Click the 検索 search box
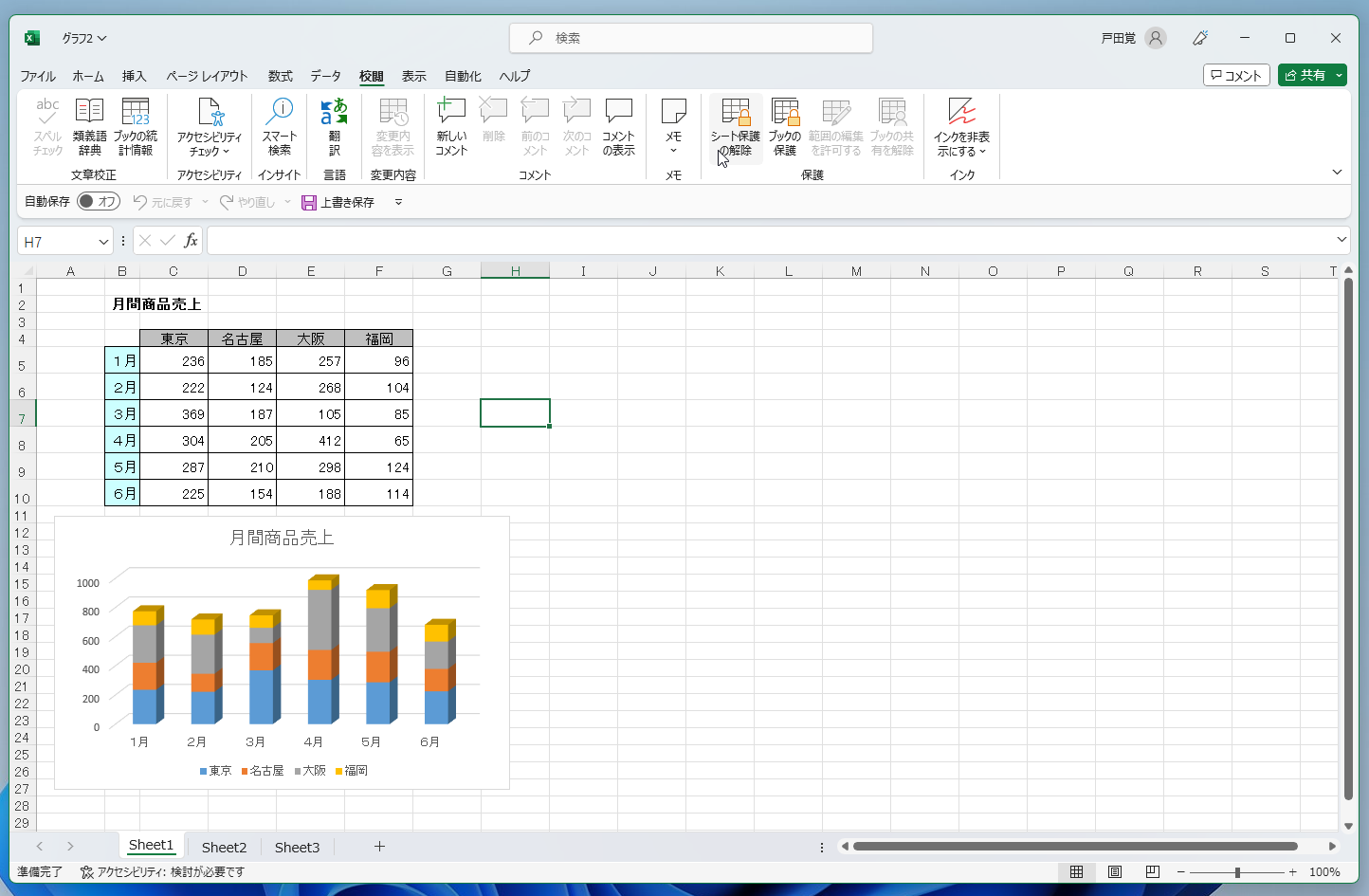Screen dimensions: 1369x896 click(691, 38)
